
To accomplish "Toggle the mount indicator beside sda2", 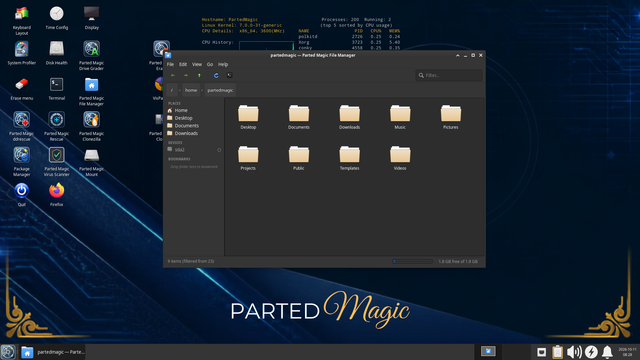I will pyautogui.click(x=219, y=150).
